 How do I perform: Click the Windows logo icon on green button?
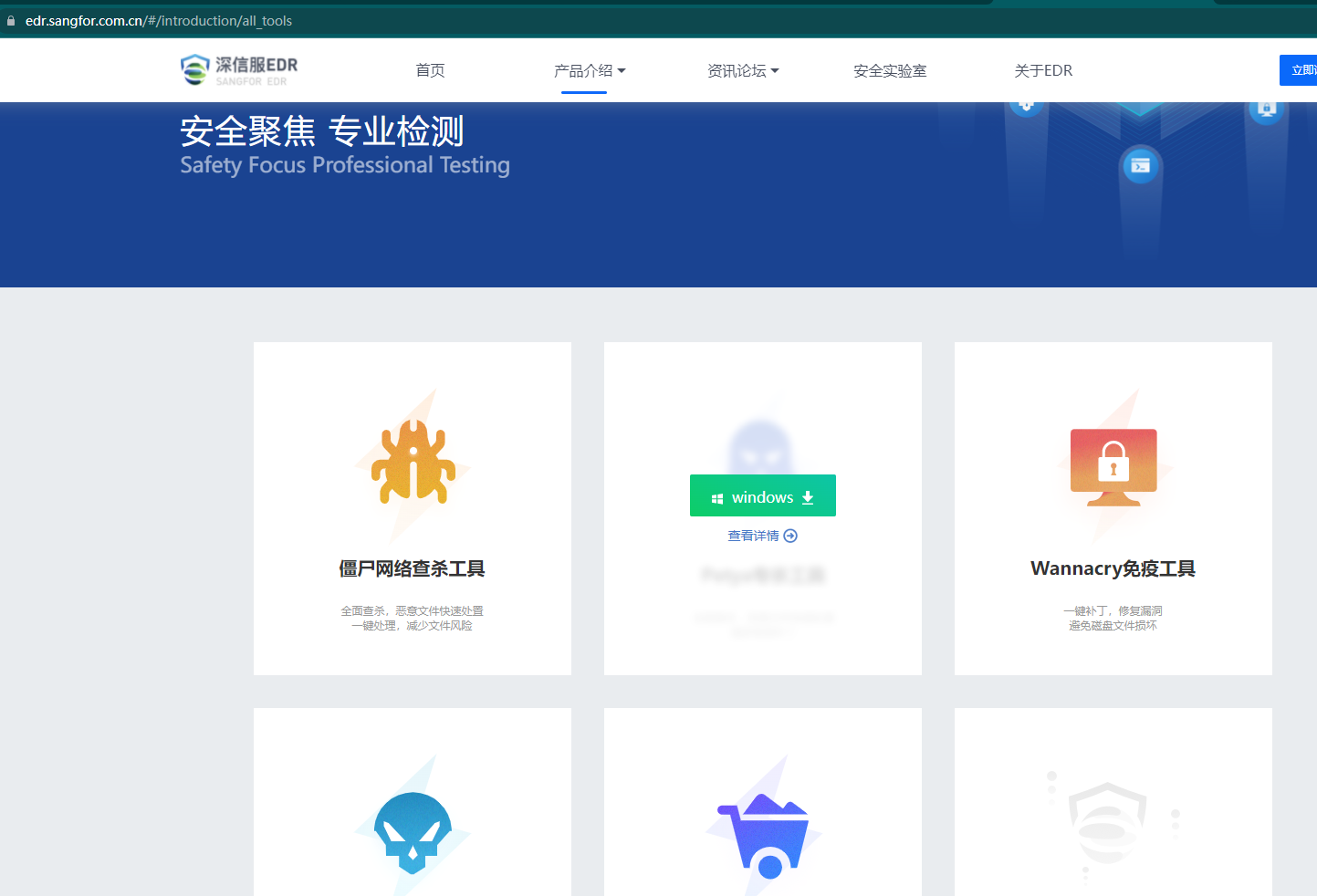click(x=717, y=498)
